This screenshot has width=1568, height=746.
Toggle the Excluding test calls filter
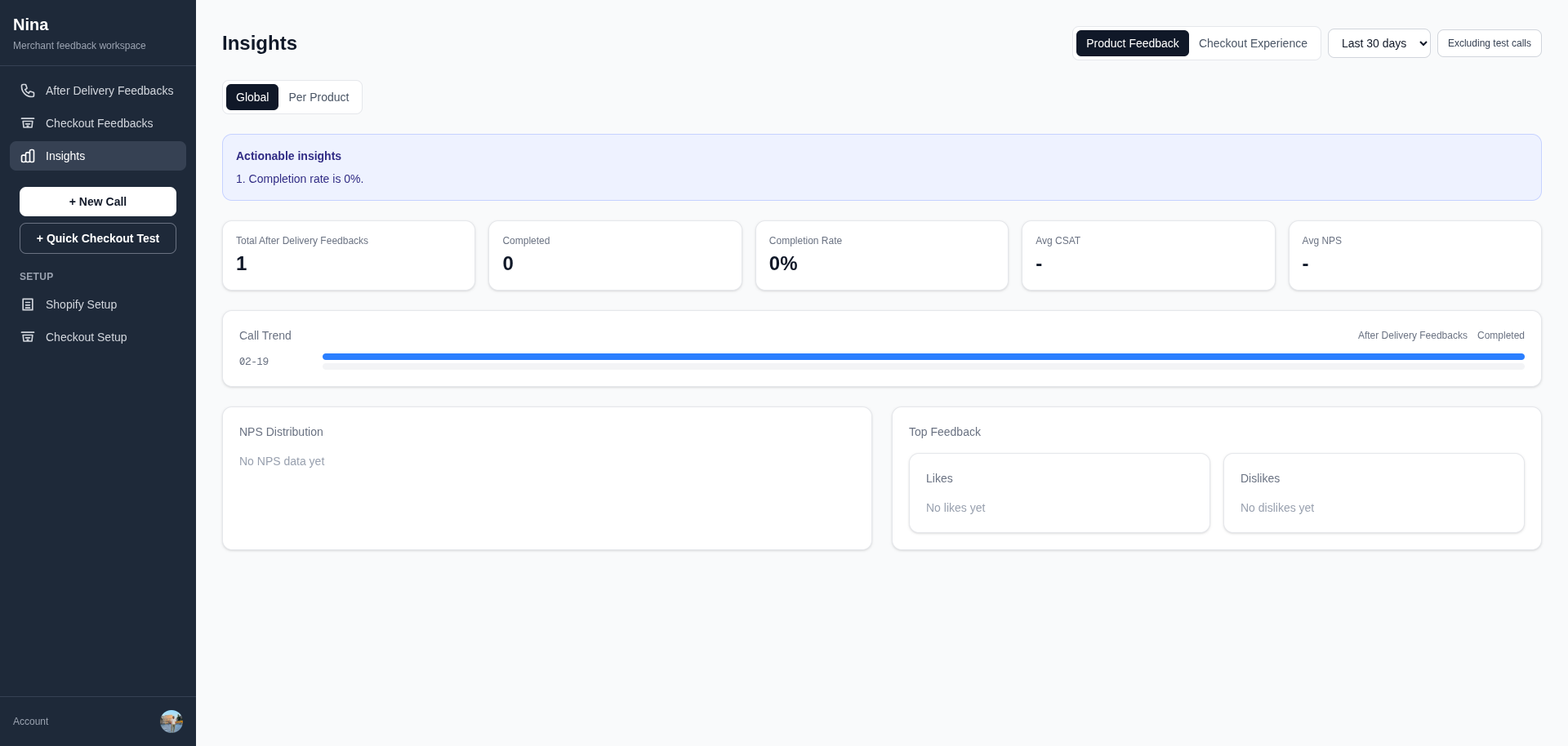[x=1488, y=43]
